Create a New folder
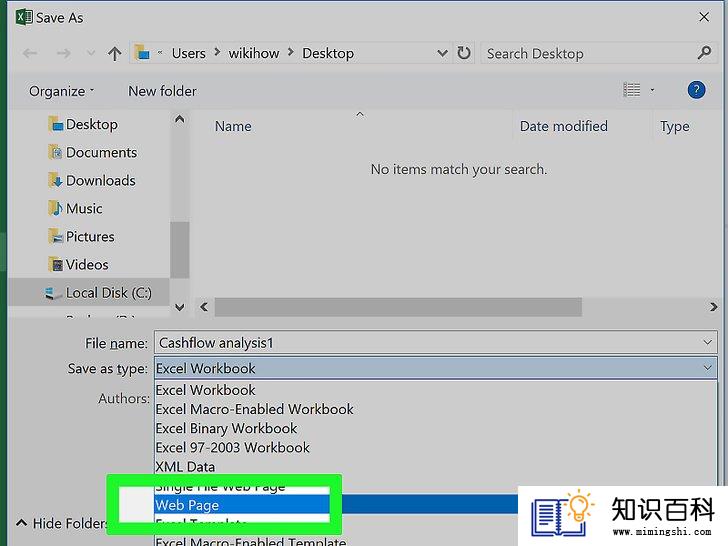The height and width of the screenshot is (546, 728). coord(162,91)
